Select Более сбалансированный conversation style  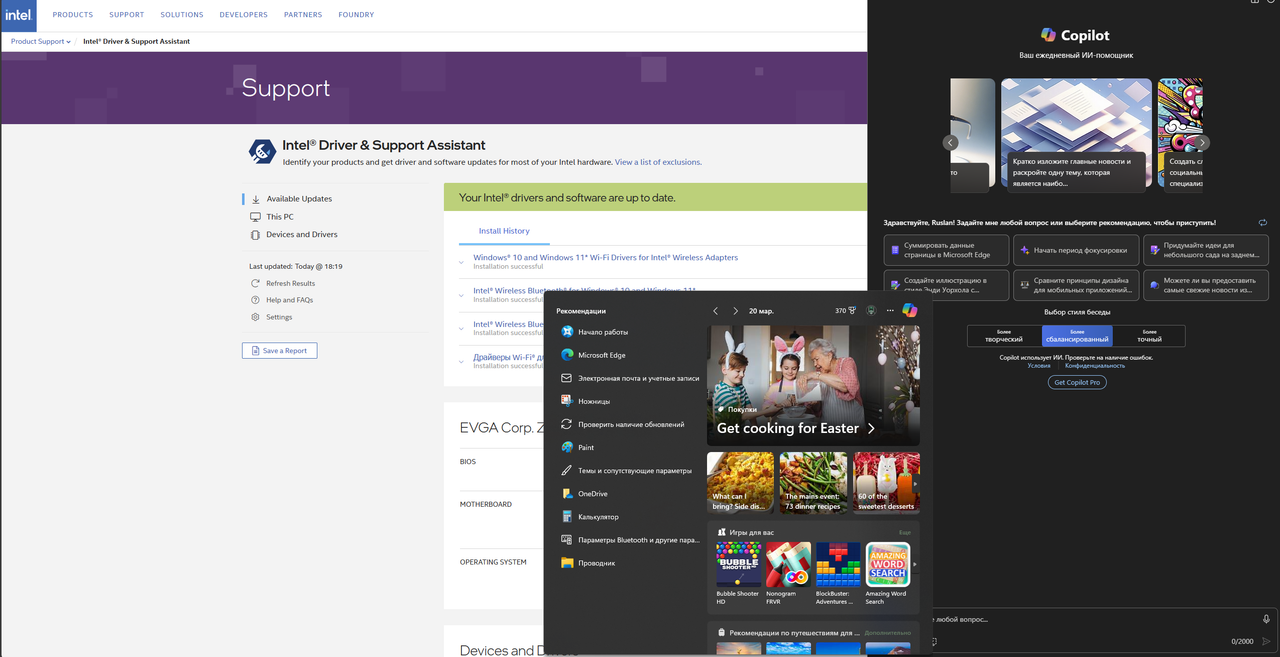pos(1077,335)
